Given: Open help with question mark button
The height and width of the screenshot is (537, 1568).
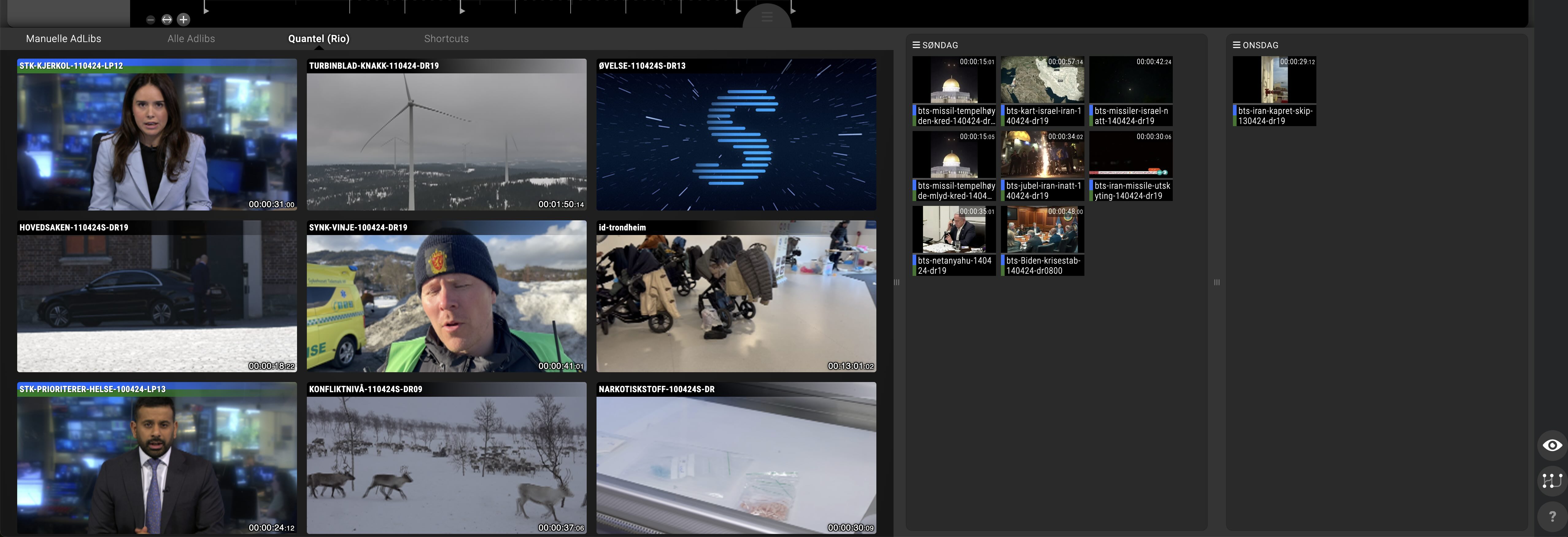Looking at the screenshot, I should click(x=1551, y=516).
